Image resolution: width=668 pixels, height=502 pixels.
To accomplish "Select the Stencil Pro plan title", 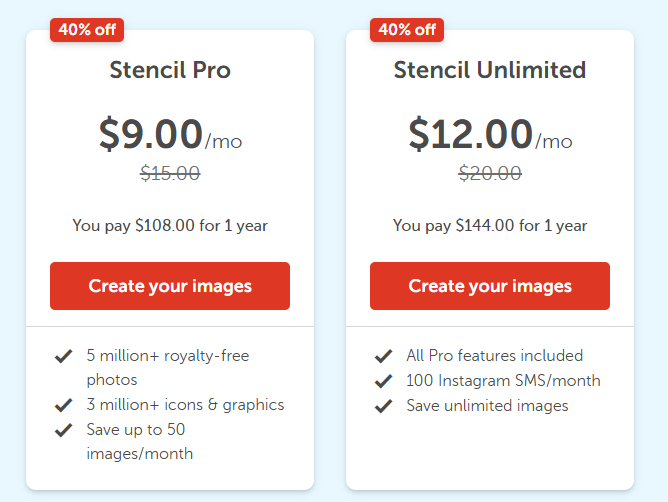I will [x=170, y=70].
